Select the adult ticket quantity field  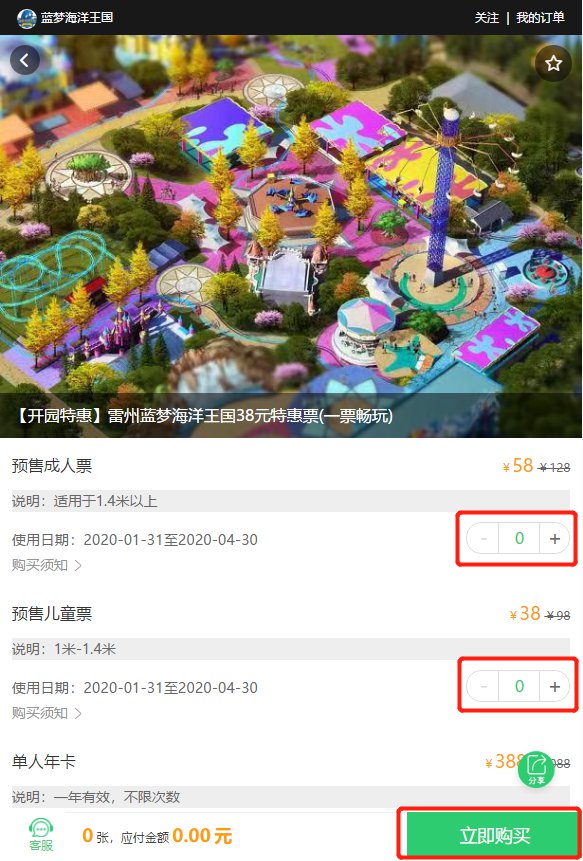click(x=519, y=538)
